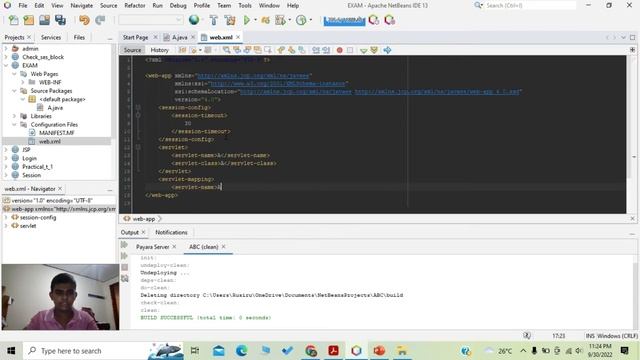640x360 pixels.
Task: Open the Tools menu
Action: click(245, 5)
